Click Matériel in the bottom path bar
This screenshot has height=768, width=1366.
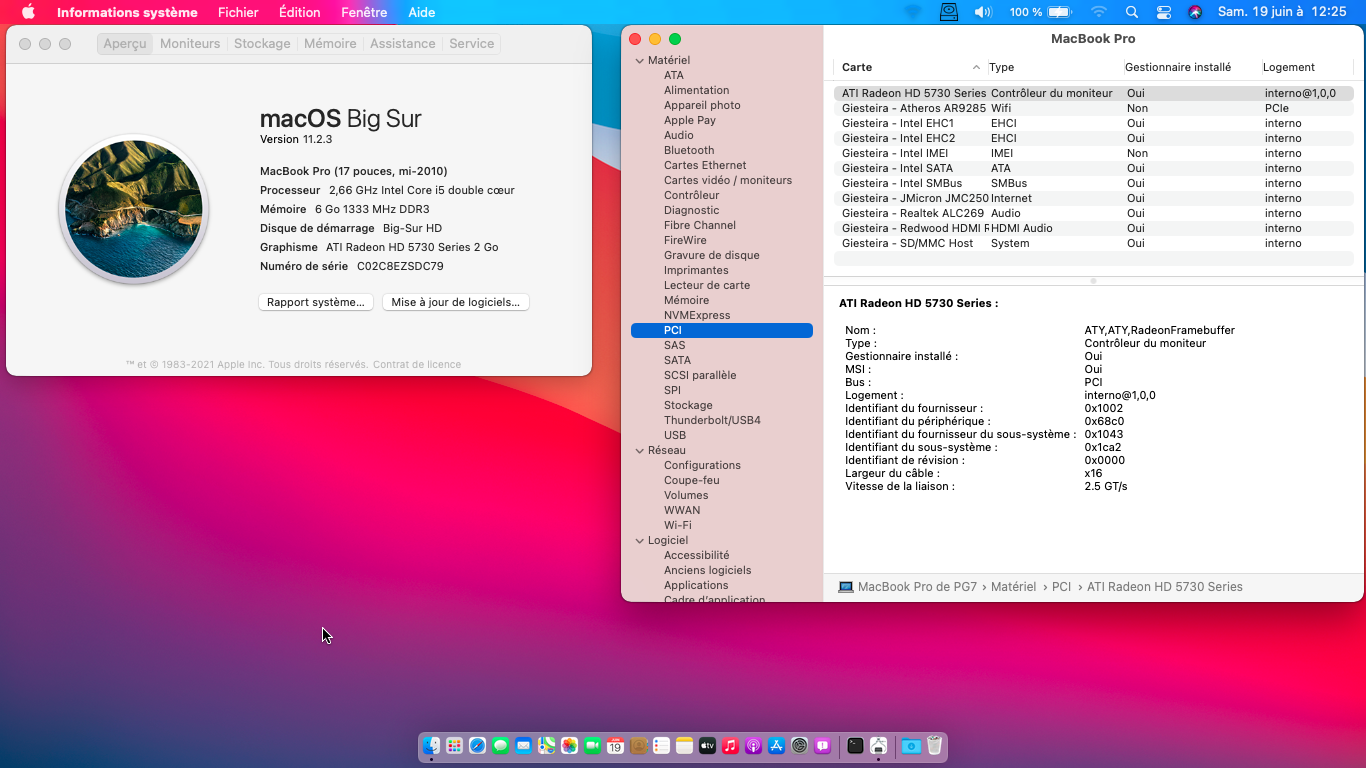[x=1013, y=587]
